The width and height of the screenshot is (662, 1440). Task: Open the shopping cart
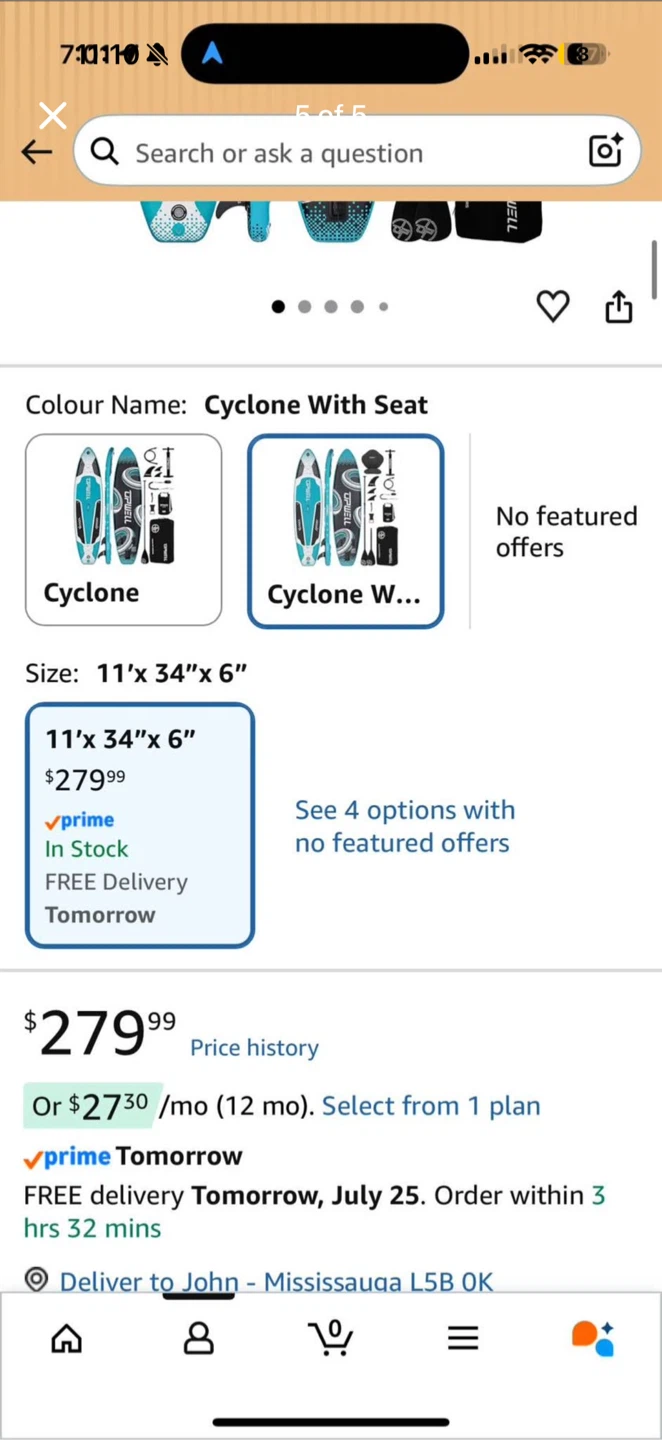pos(331,1337)
